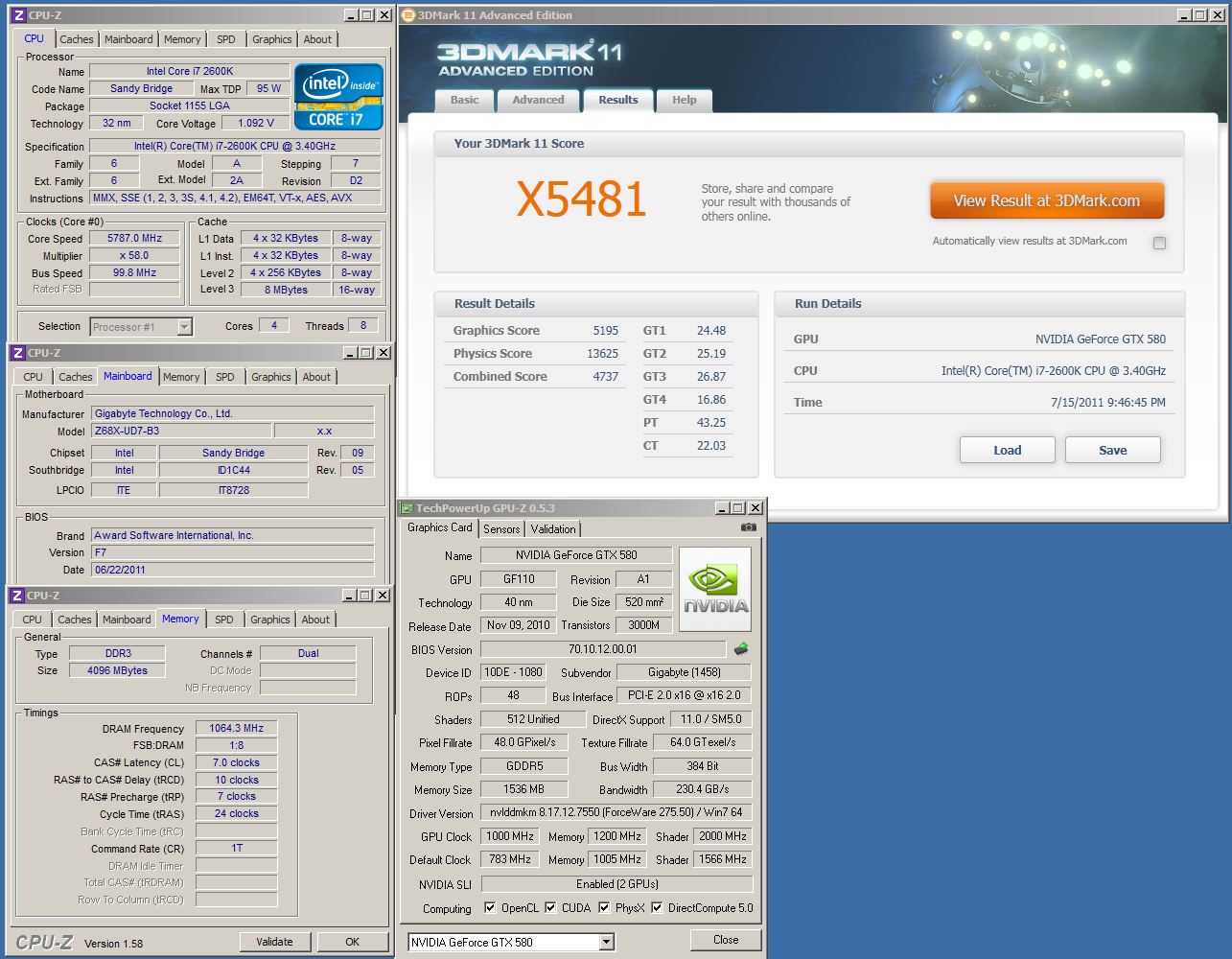
Task: Toggle the CUDA checkbox in GPU-Z
Action: coord(550,907)
